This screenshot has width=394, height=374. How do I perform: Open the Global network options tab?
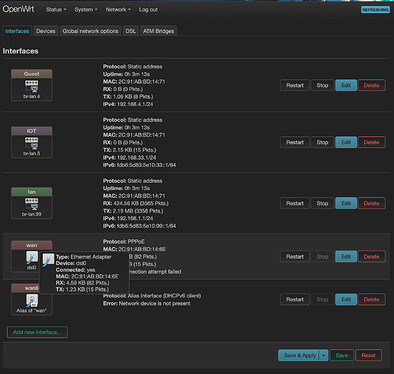tap(90, 31)
